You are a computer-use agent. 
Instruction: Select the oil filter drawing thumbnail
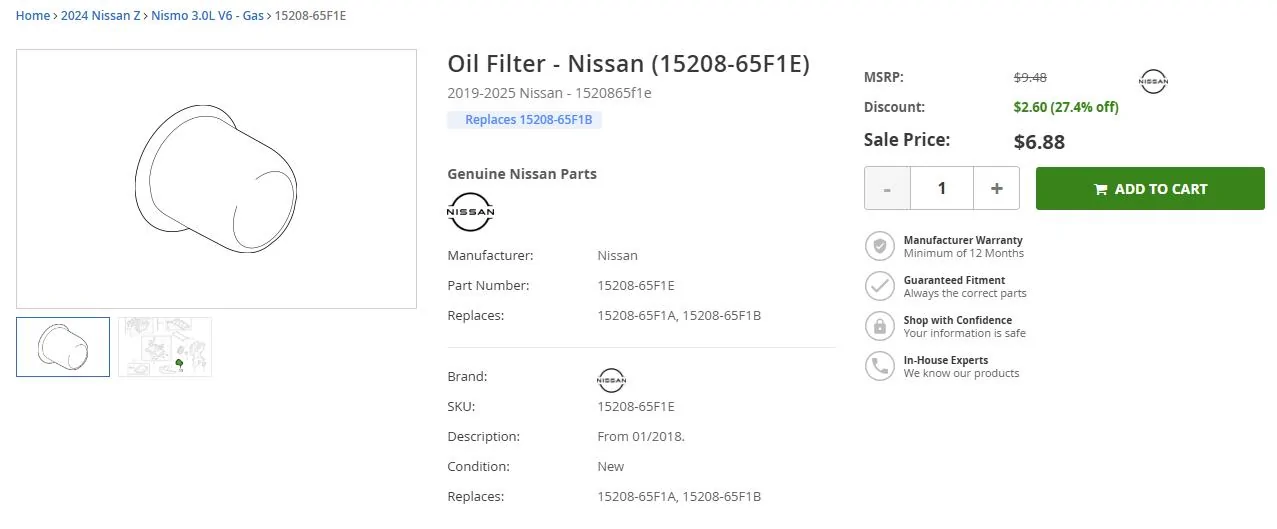(x=63, y=347)
